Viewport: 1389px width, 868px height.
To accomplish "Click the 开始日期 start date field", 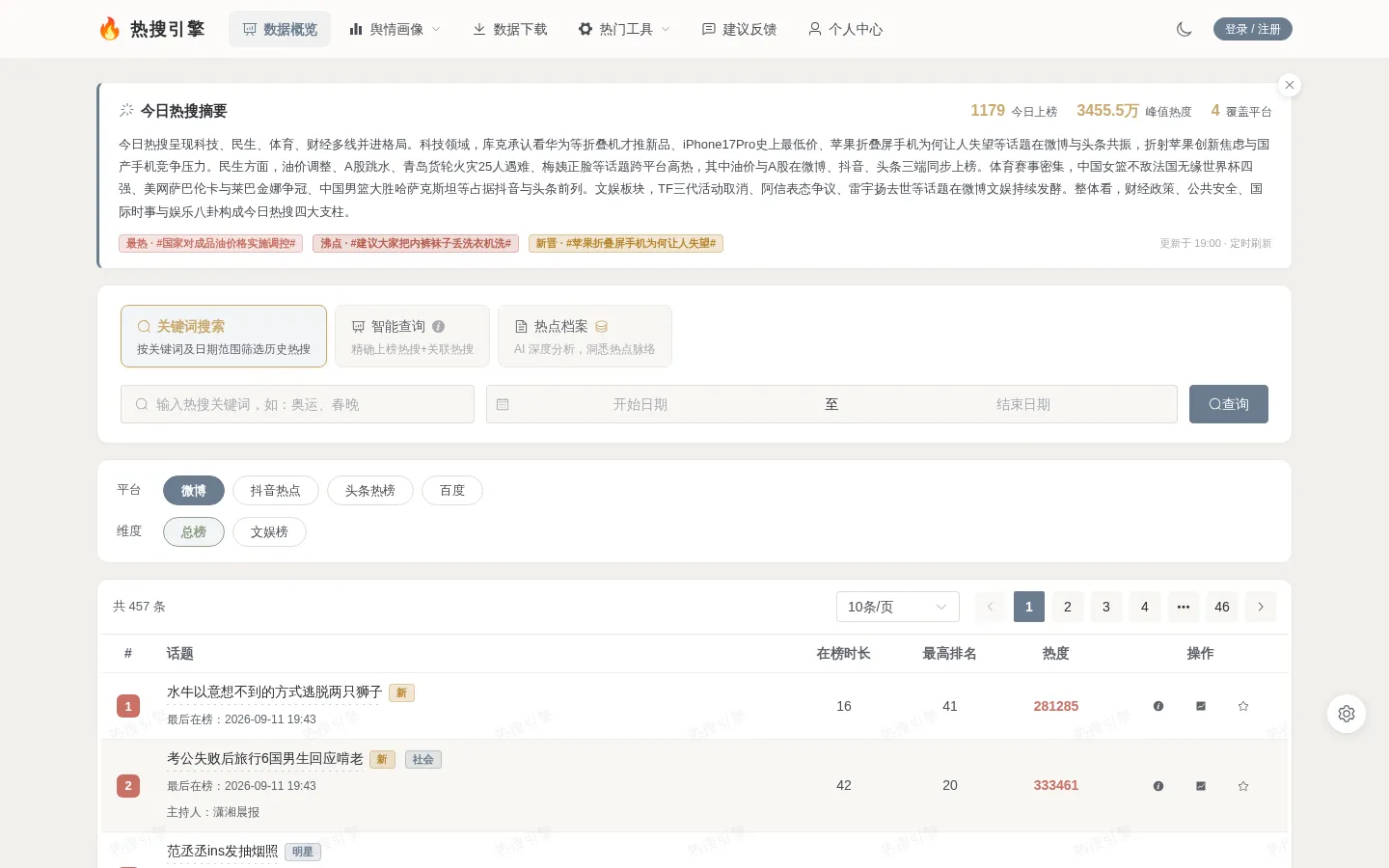I will [x=640, y=404].
